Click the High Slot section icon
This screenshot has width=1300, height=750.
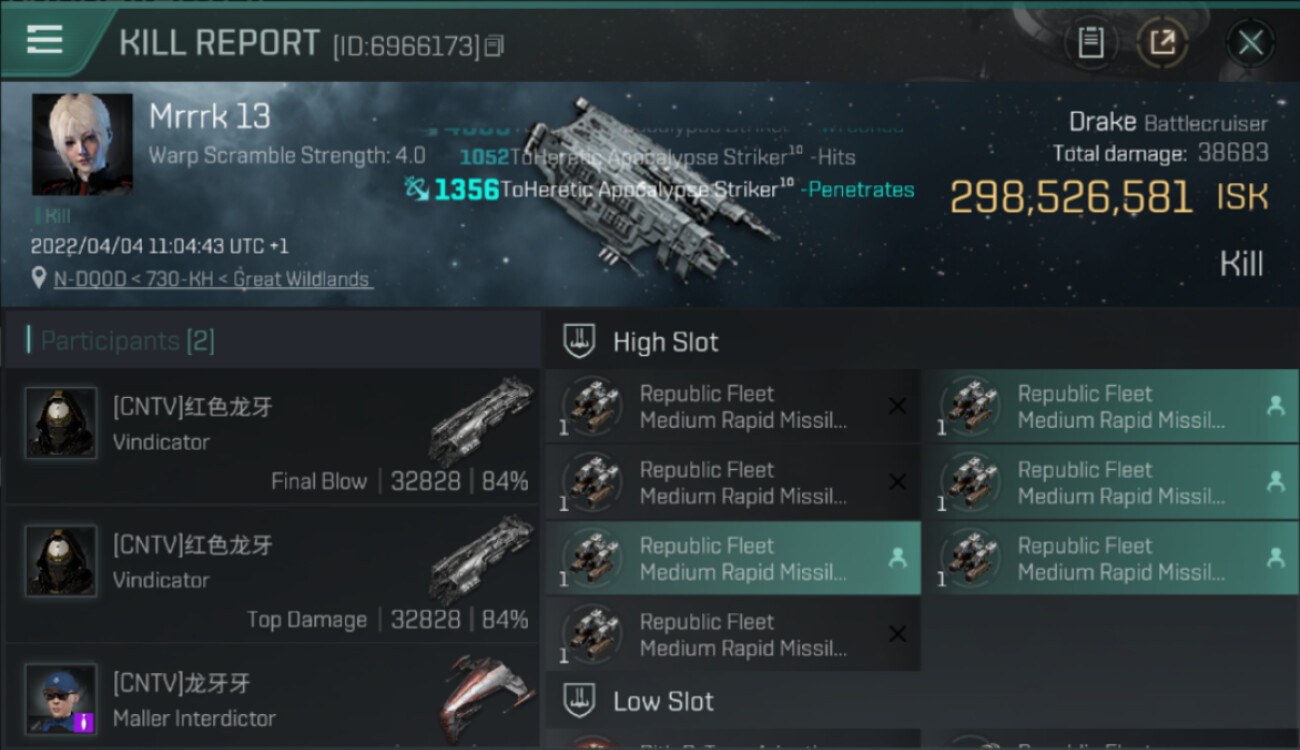coord(579,342)
